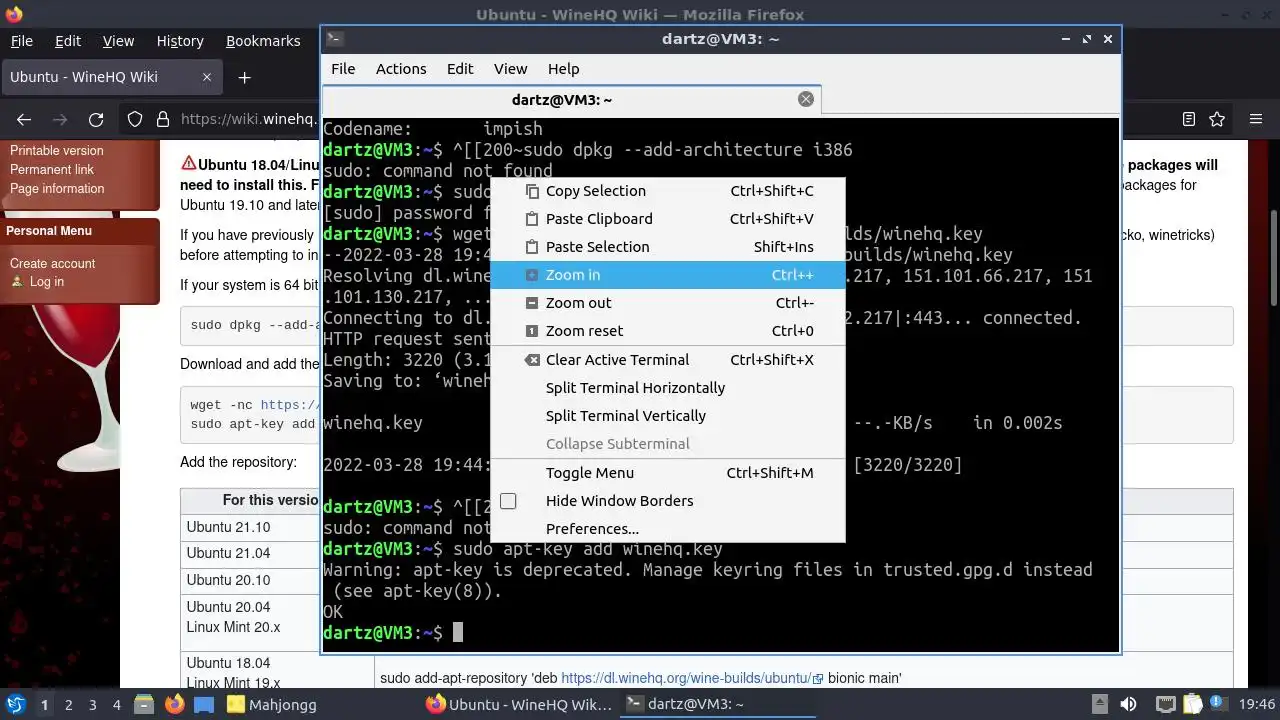
Task: Open the Printable version link
Action: pyautogui.click(x=57, y=151)
